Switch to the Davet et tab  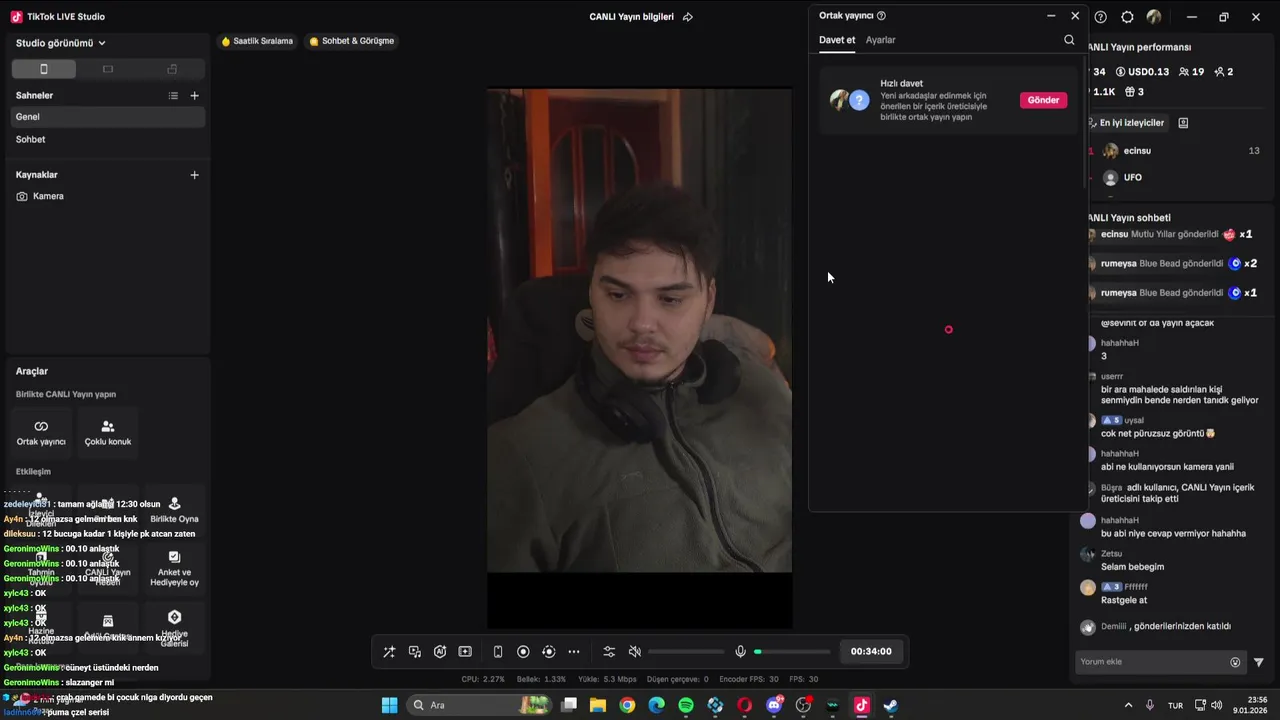pyautogui.click(x=837, y=40)
